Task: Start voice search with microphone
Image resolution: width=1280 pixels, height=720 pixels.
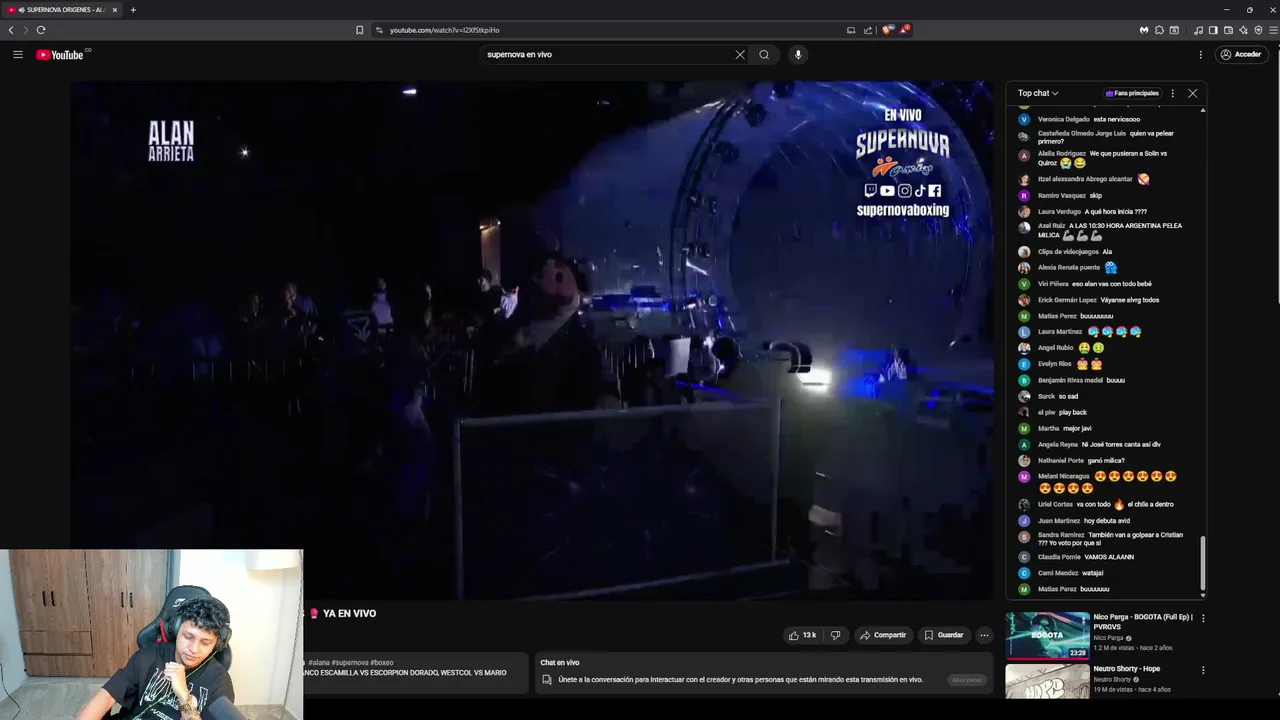Action: coord(798,54)
